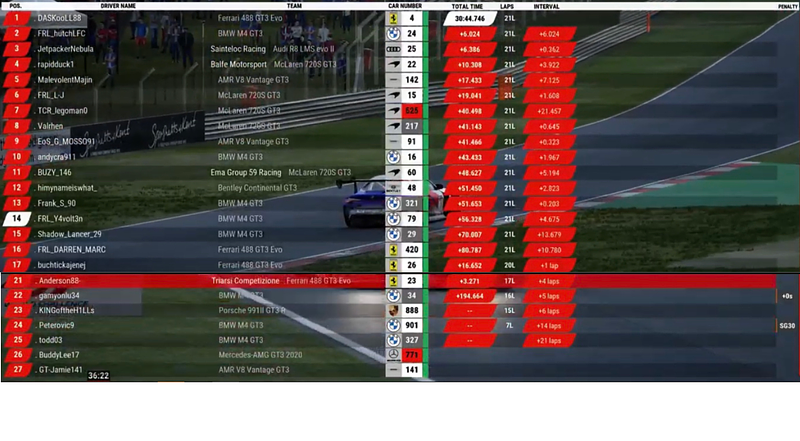Click the CAR NUMBER column header
The width and height of the screenshot is (800, 441).
point(405,6)
